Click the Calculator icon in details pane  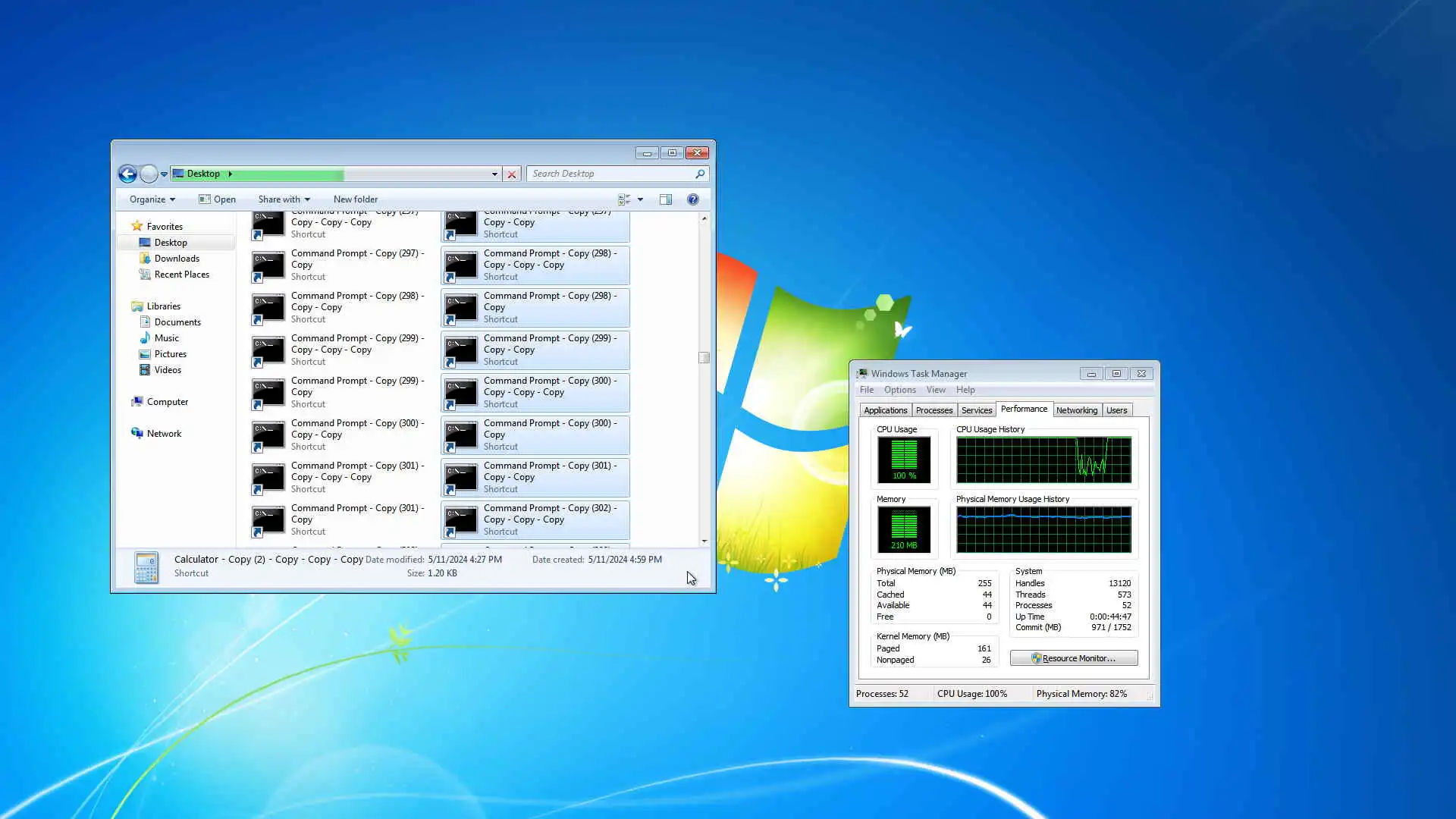pyautogui.click(x=146, y=567)
